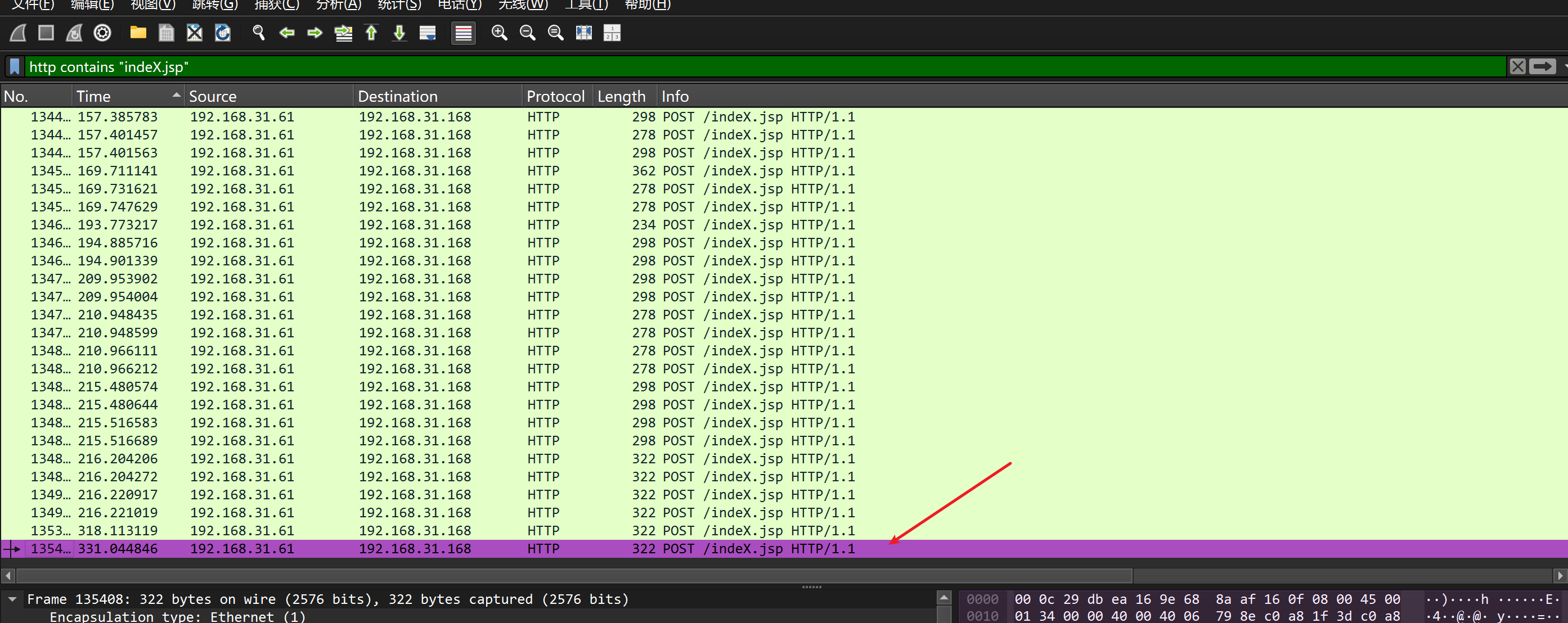Click the filter bookmark icon
Image resolution: width=1568 pixels, height=623 pixels.
click(15, 66)
